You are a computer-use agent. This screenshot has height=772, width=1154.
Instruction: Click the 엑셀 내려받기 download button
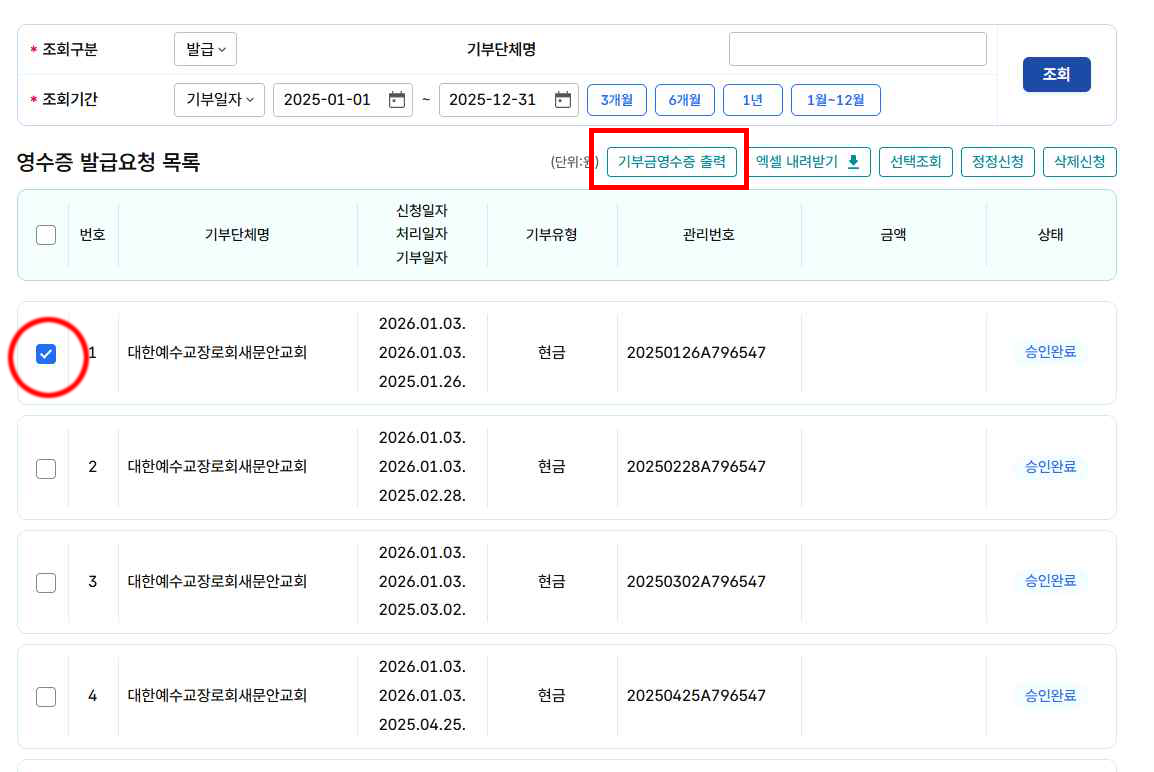point(808,162)
